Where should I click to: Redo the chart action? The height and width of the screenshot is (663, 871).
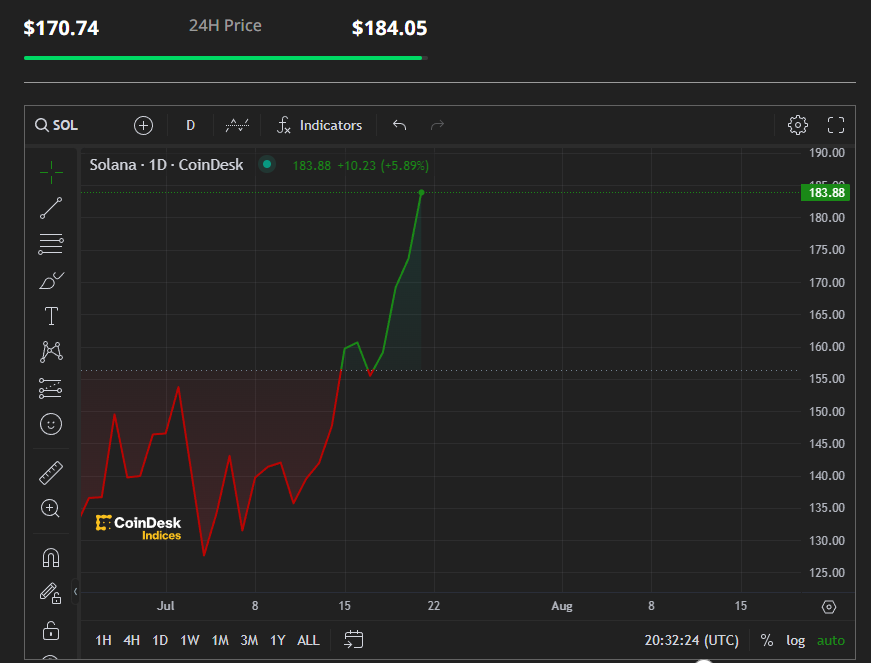(x=438, y=125)
